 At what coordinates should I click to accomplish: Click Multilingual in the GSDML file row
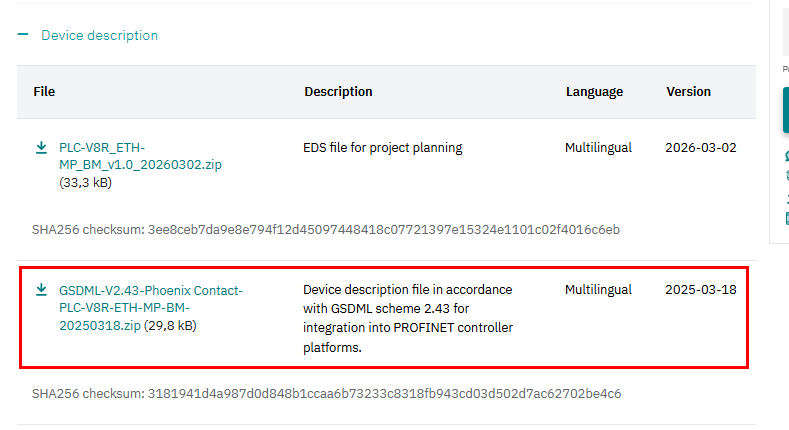(x=598, y=290)
